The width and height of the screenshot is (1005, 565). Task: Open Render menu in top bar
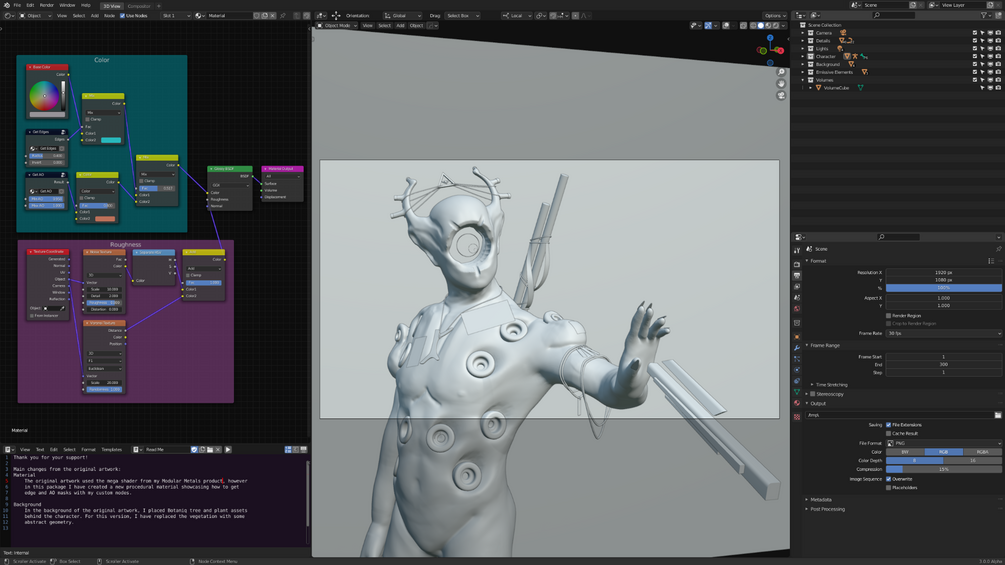(x=47, y=5)
